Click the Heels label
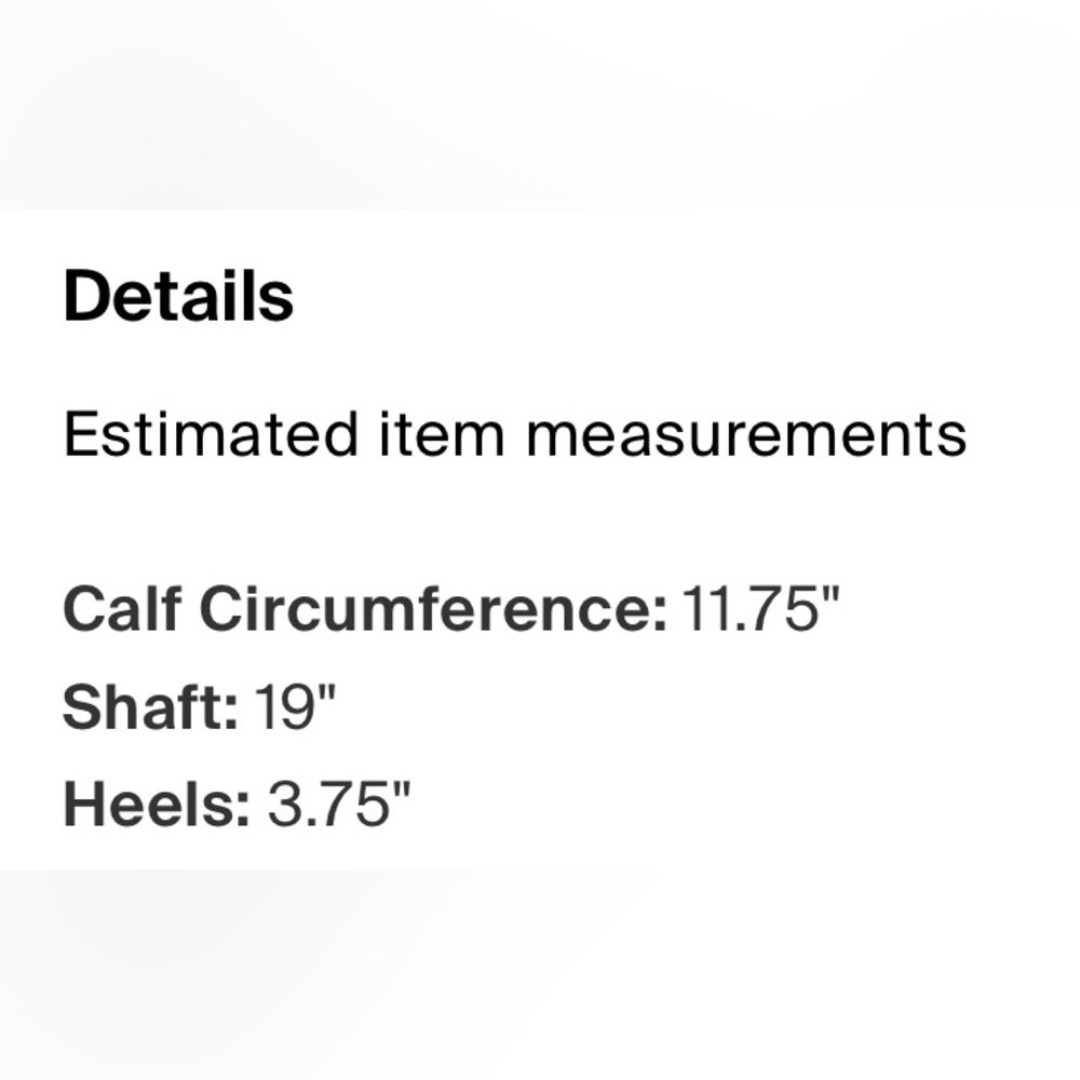This screenshot has height=1080, width=1080. [x=156, y=804]
